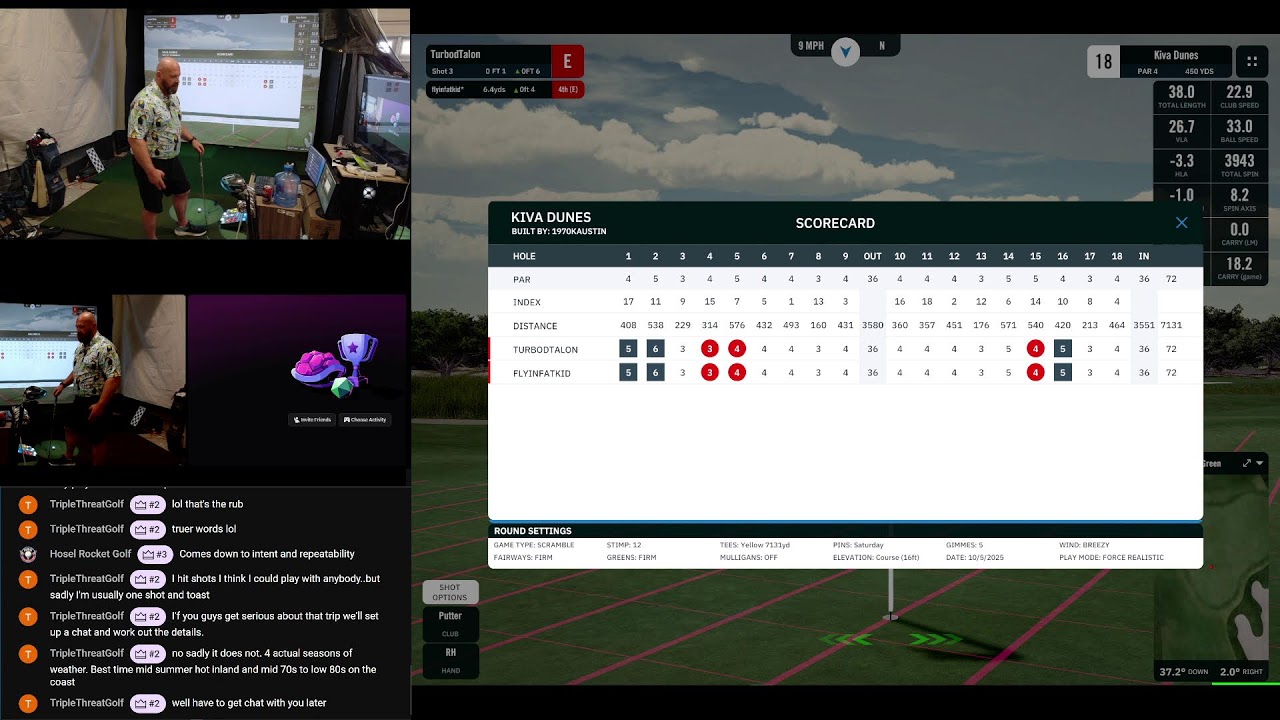This screenshot has width=1280, height=720.
Task: Click the Total Spin data tile
Action: tap(1239, 165)
